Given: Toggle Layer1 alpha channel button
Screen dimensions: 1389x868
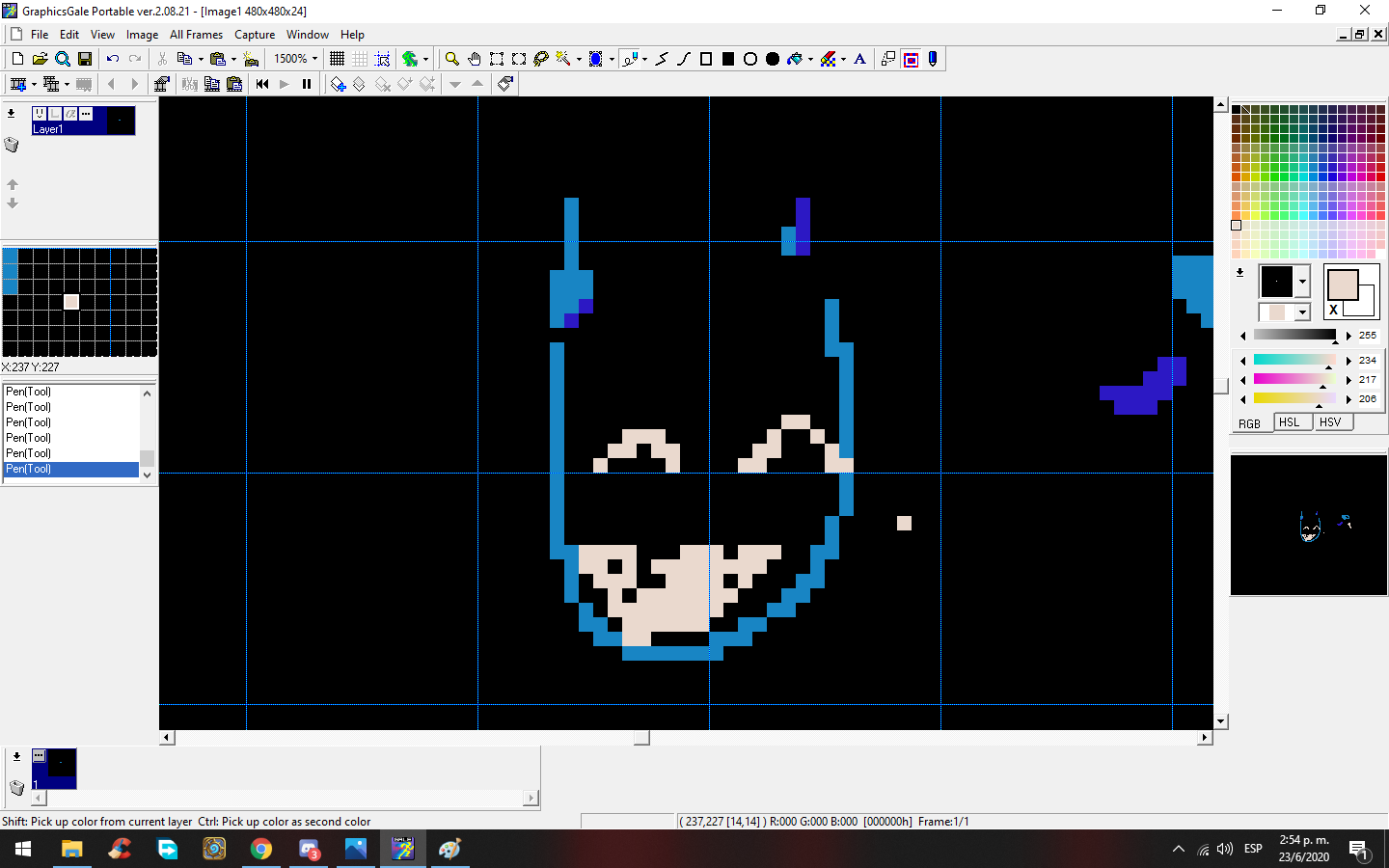Looking at the screenshot, I should tap(70, 114).
